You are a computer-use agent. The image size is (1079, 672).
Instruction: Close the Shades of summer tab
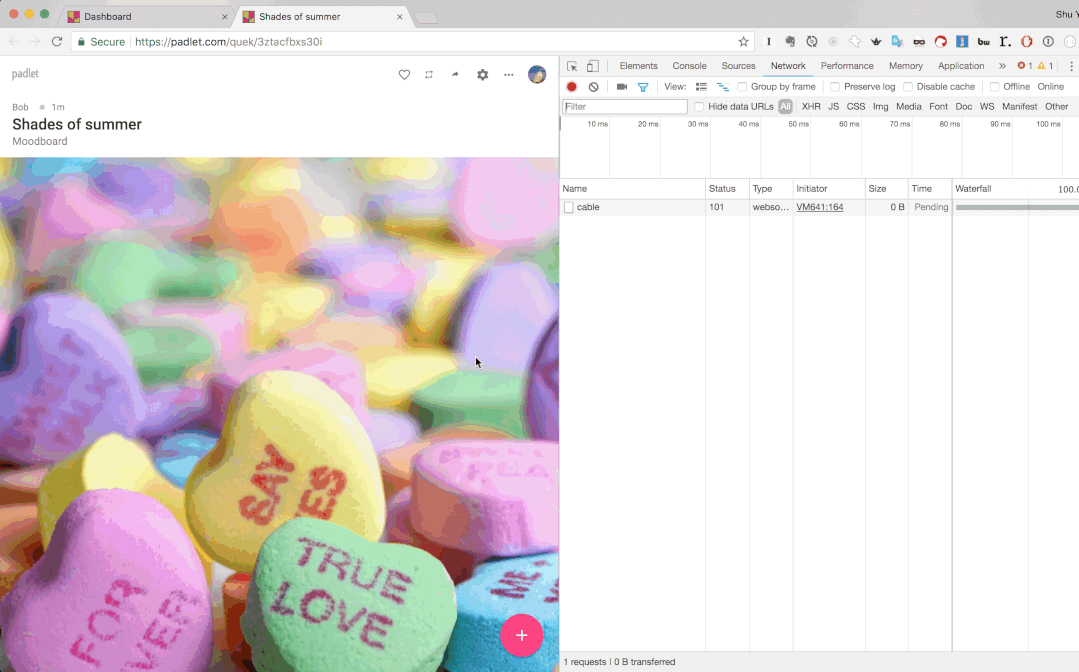click(400, 17)
